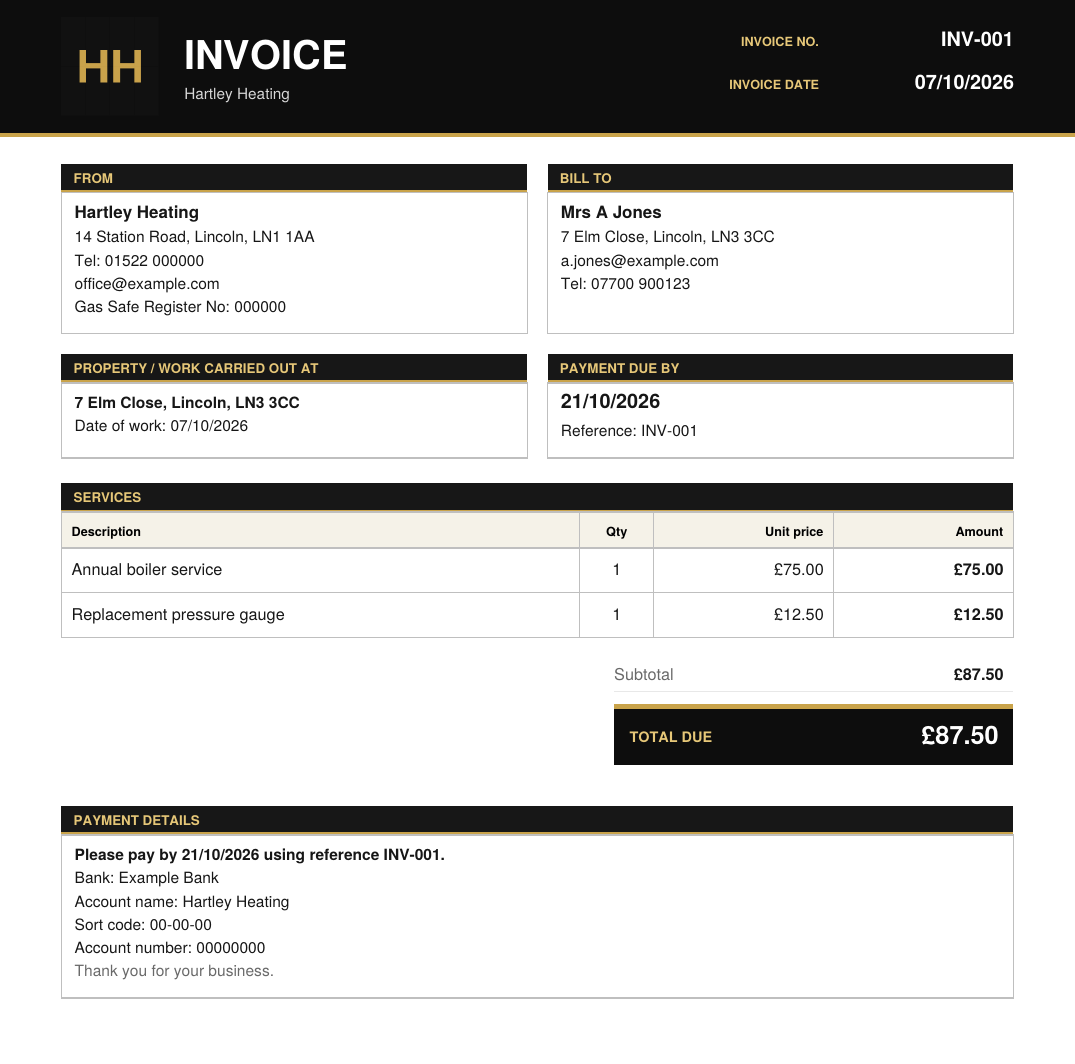1075x1064 pixels.
Task: Click unit price £75.00
Action: (799, 570)
